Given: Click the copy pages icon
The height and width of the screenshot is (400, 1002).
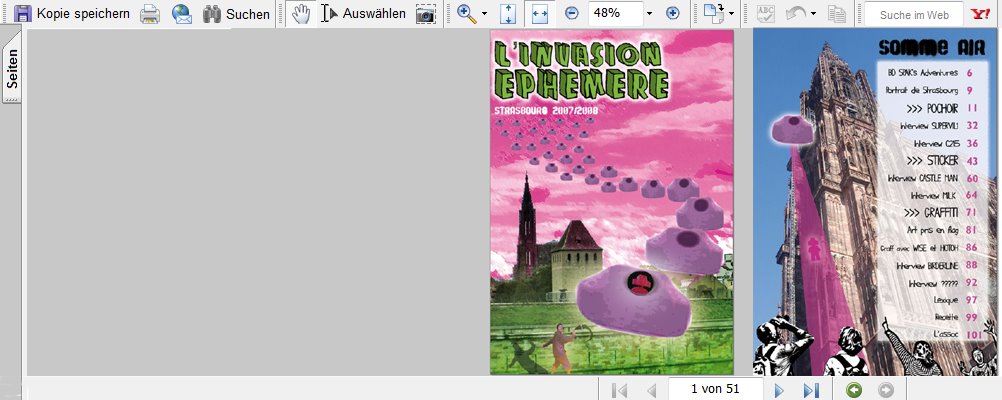Looking at the screenshot, I should click(x=836, y=13).
